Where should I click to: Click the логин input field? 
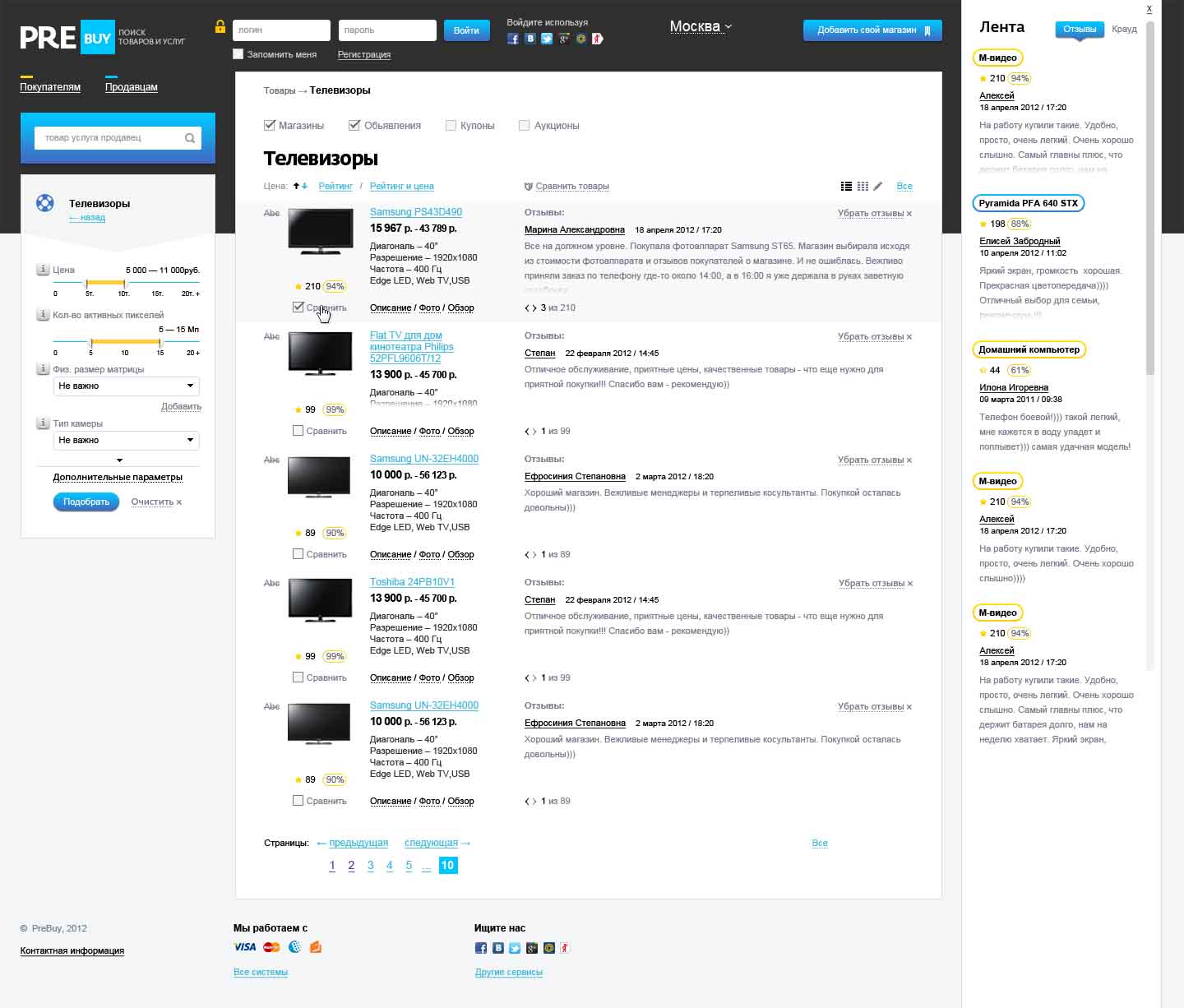281,30
